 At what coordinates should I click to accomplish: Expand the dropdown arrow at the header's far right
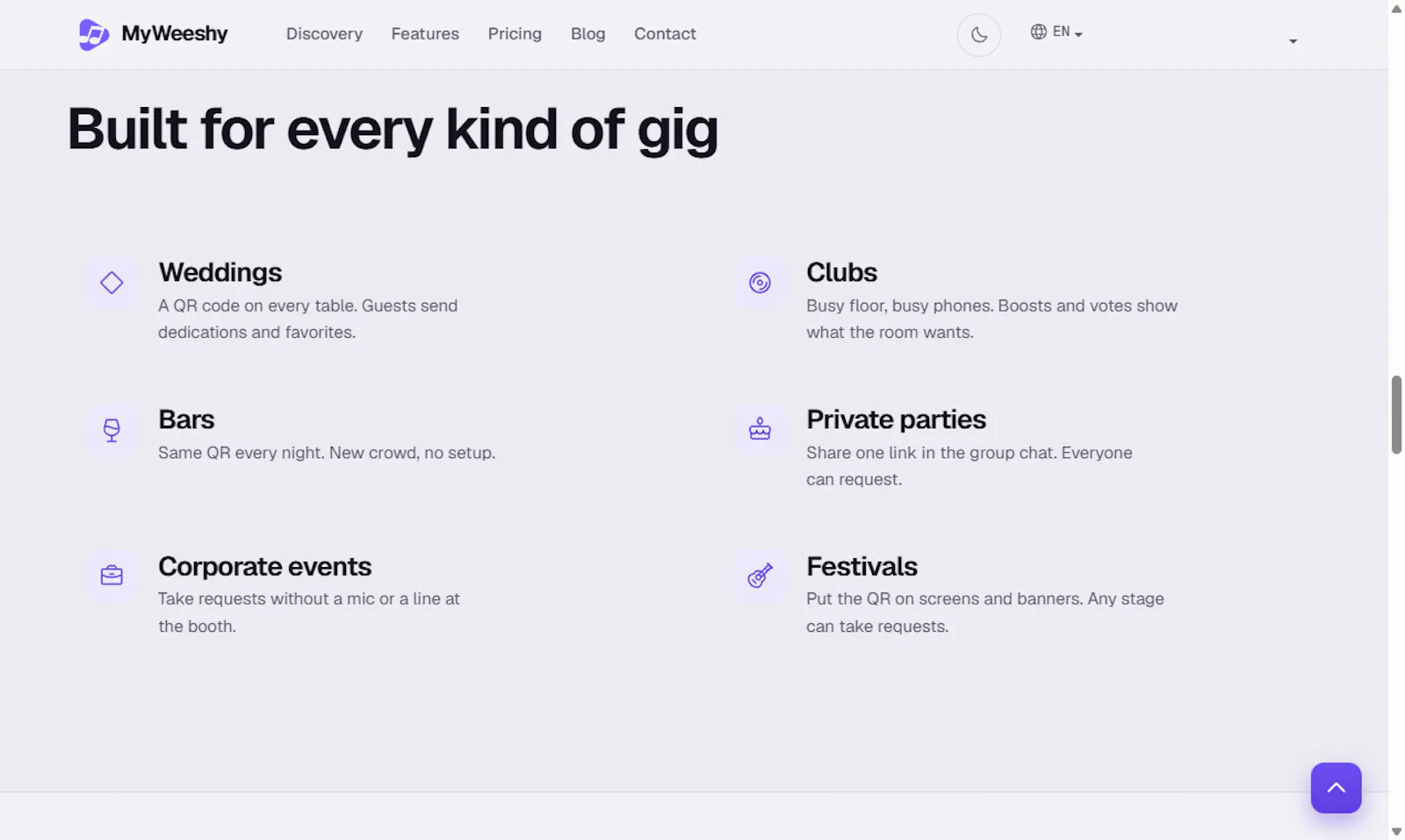(1293, 41)
